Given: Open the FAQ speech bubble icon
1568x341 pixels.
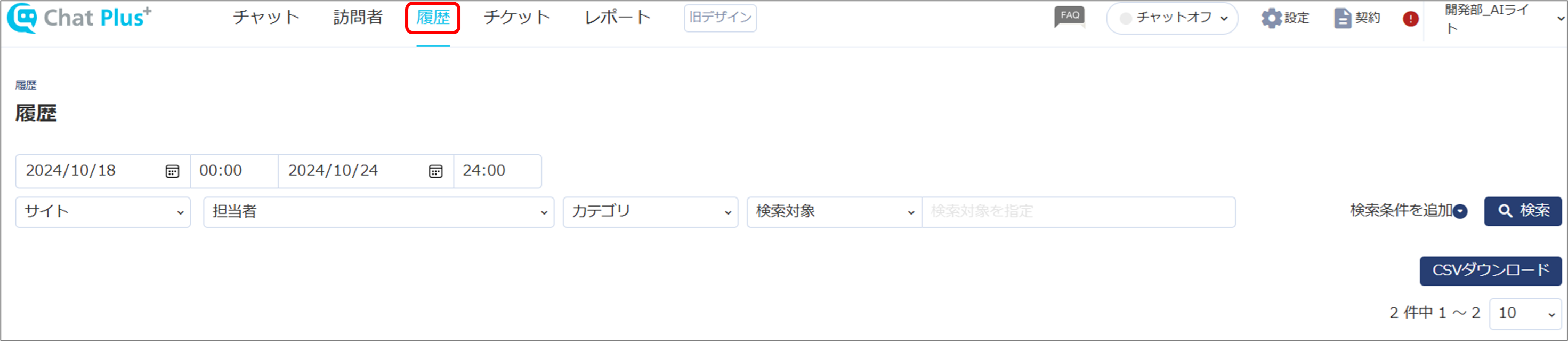Looking at the screenshot, I should tap(1070, 17).
